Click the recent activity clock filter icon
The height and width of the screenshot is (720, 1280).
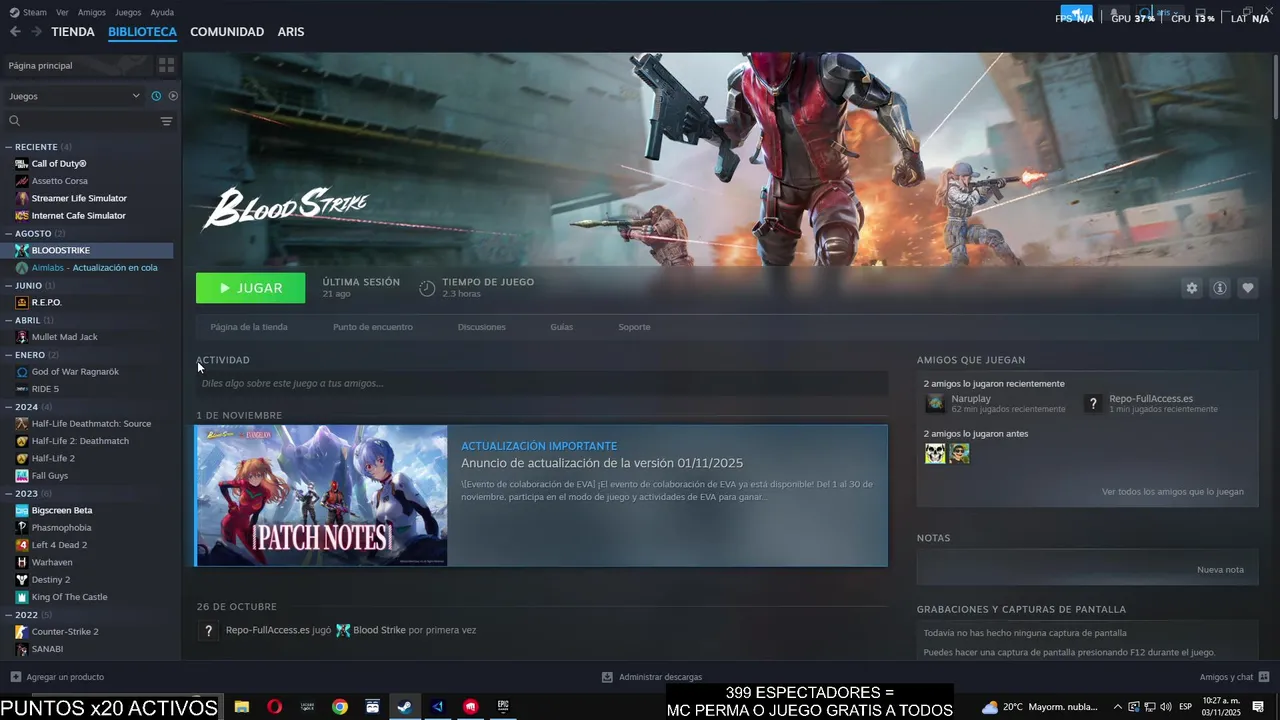pyautogui.click(x=156, y=96)
